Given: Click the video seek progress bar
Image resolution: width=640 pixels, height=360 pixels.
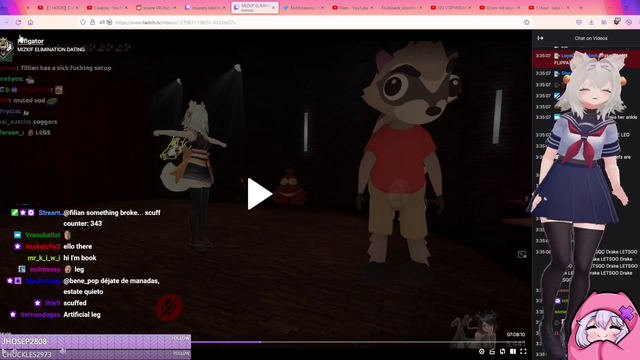Looking at the screenshot, I should tap(358, 342).
